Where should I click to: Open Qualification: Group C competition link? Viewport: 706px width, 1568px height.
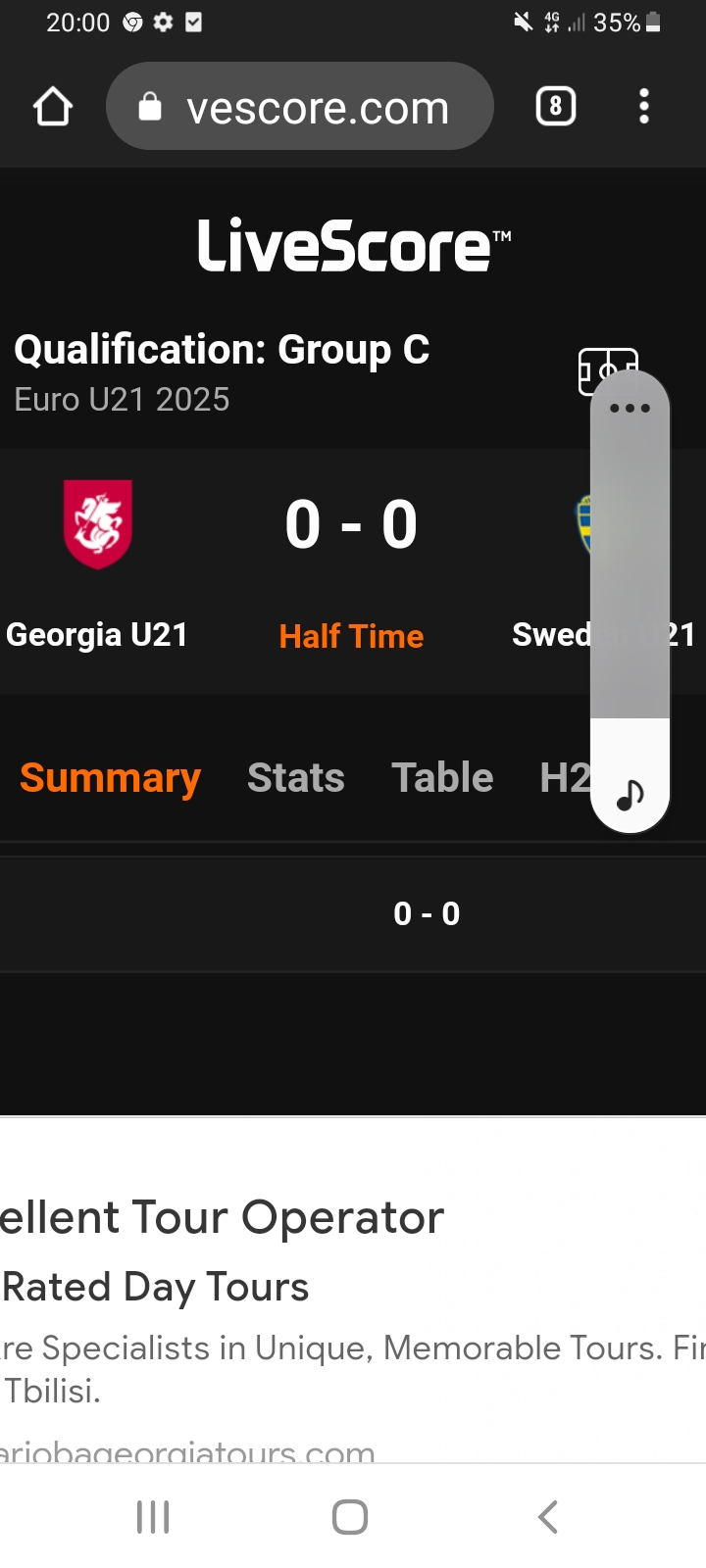[x=222, y=350]
